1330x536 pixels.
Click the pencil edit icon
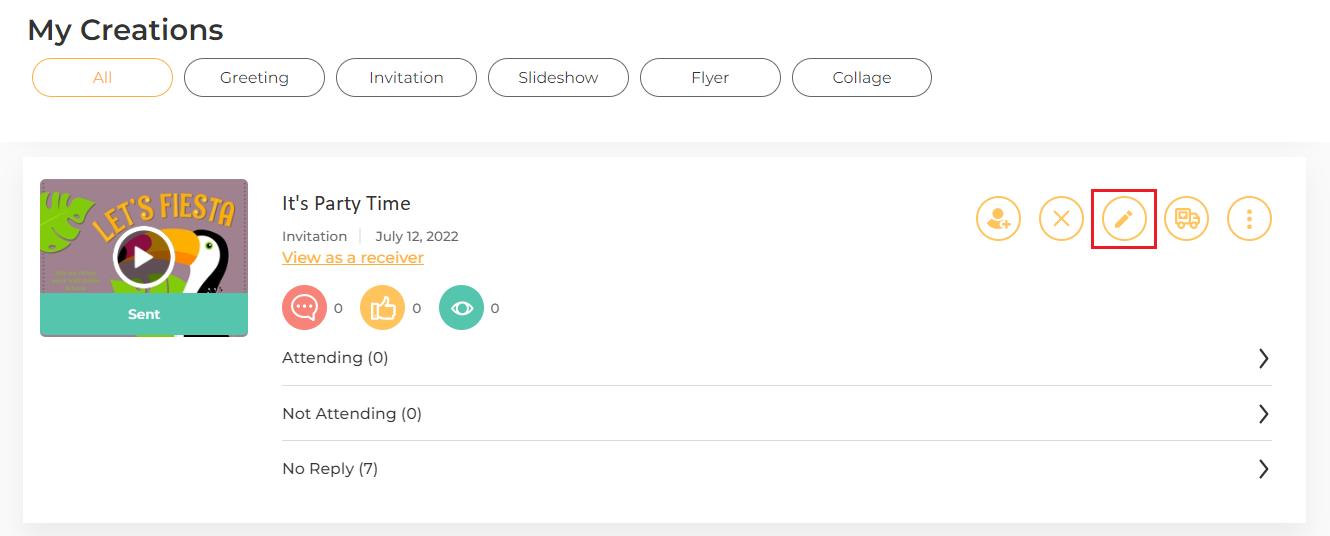[1124, 218]
